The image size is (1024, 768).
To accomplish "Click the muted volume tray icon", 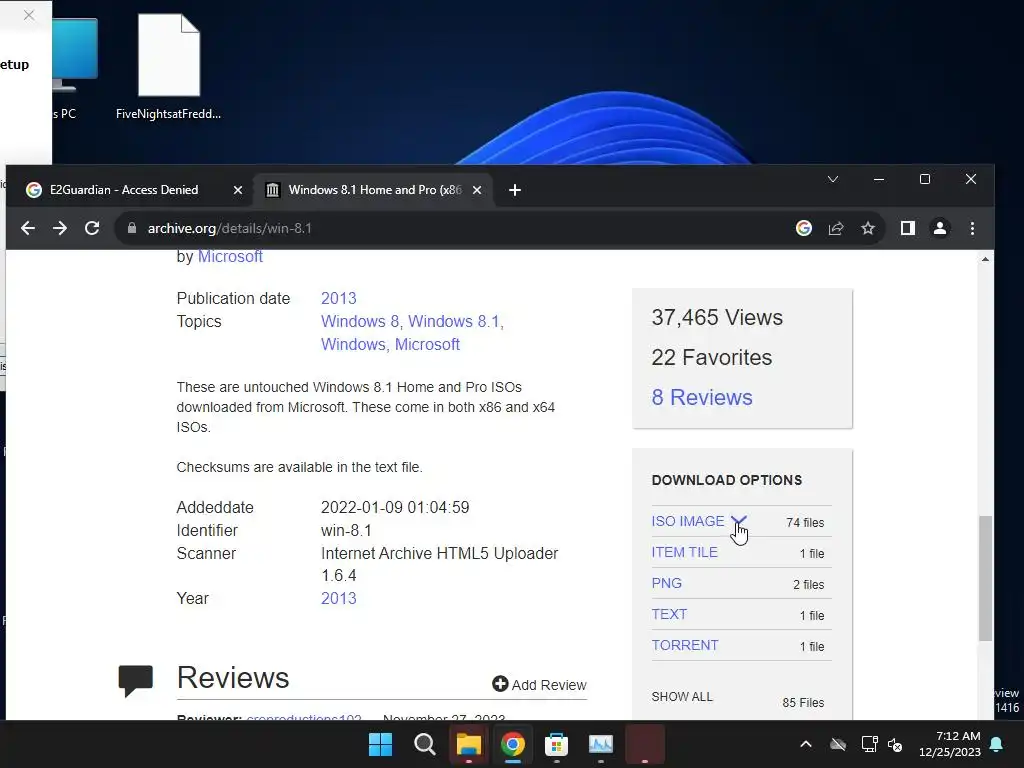I will [x=895, y=744].
